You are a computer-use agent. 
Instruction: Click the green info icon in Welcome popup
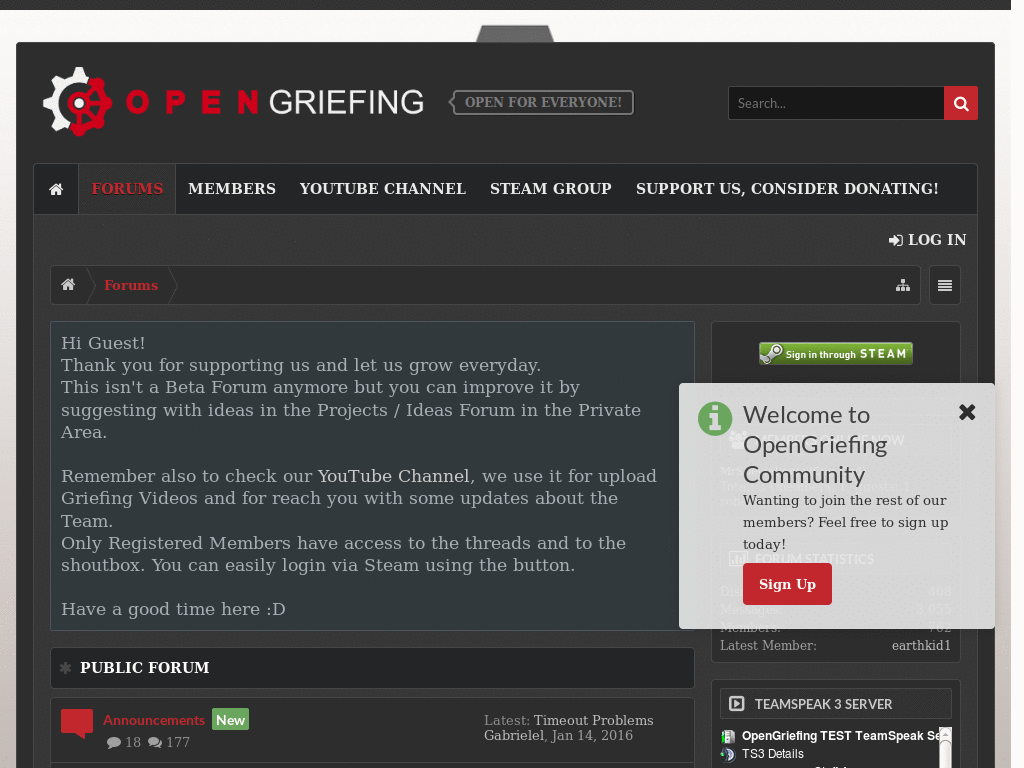pyautogui.click(x=715, y=419)
